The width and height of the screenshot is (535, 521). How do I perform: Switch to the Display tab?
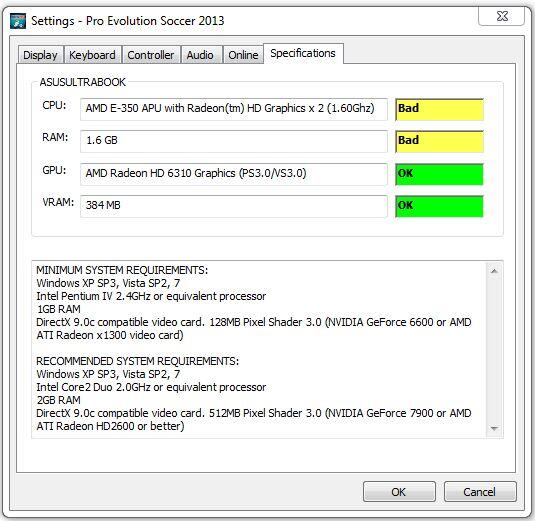click(40, 55)
